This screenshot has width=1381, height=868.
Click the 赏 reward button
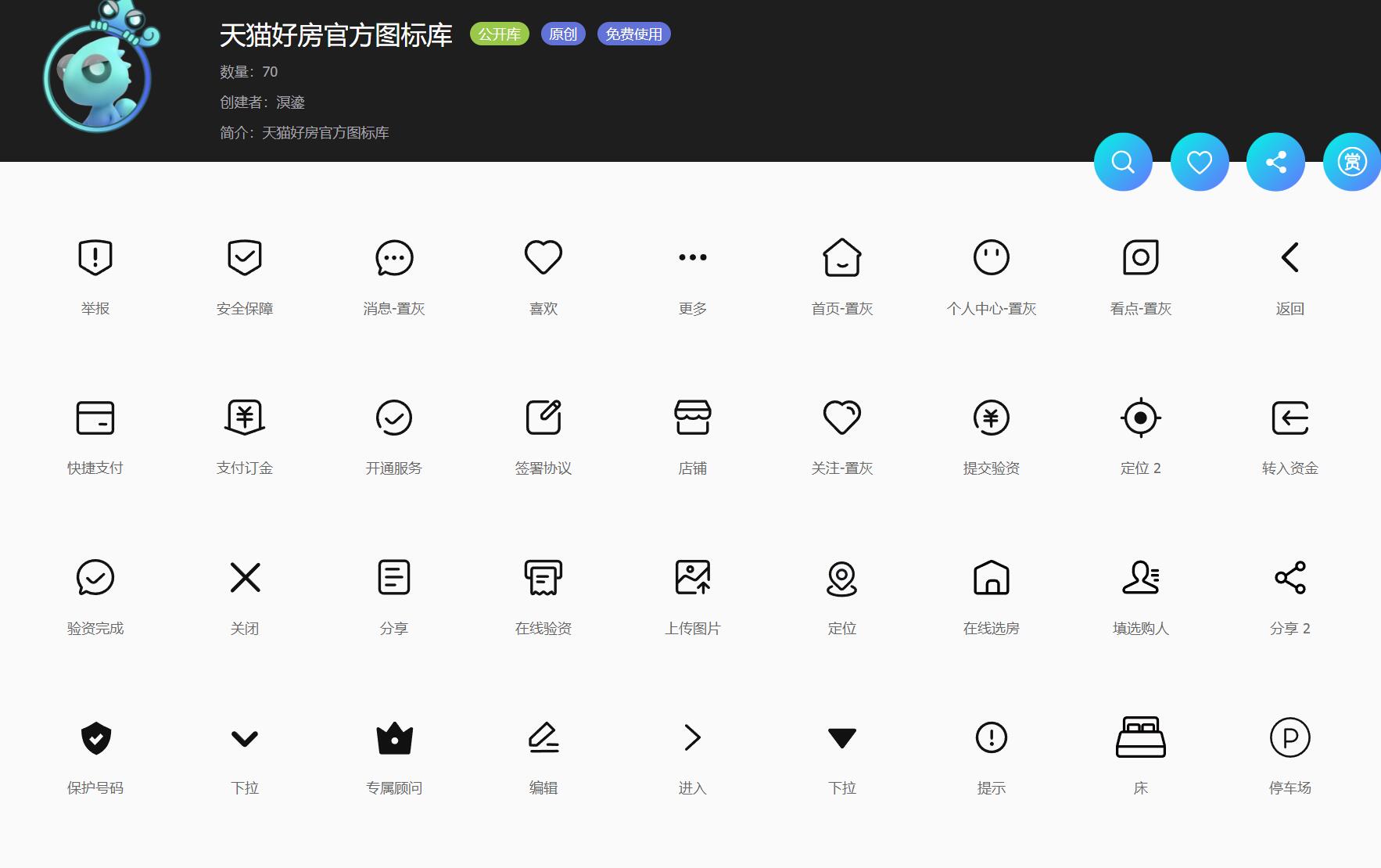click(1351, 162)
